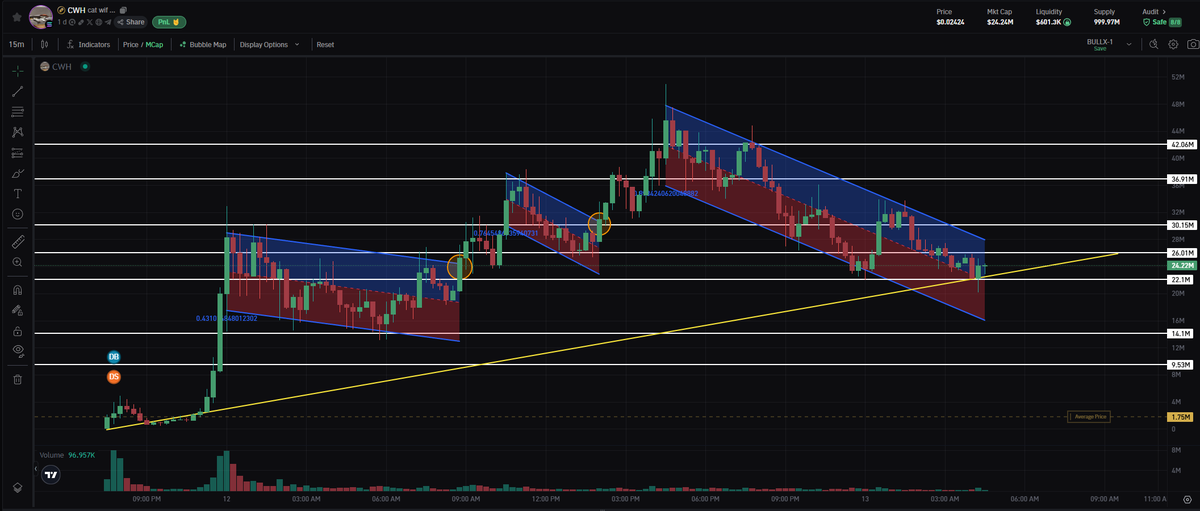Image resolution: width=1200 pixels, height=511 pixels.
Task: Select the 30.15M horizontal line label
Action: [1180, 225]
